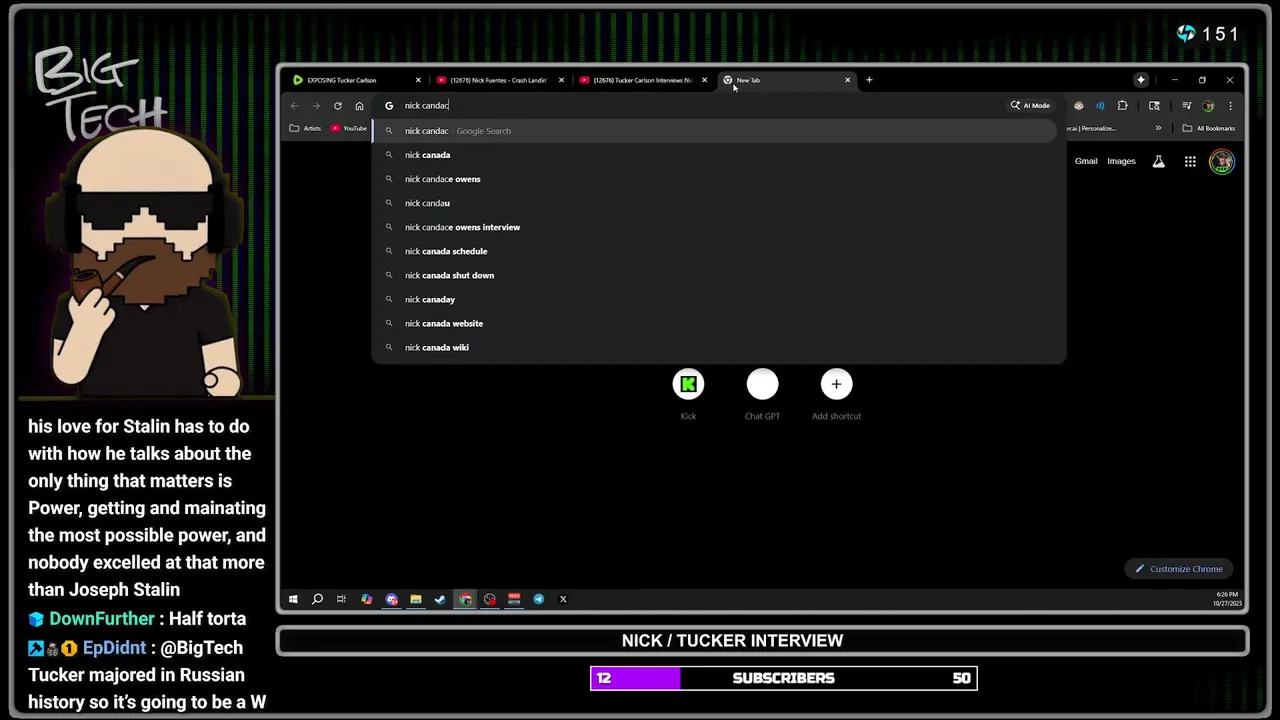Screen dimensions: 1280x720
Task: Open the Windows Start menu
Action: pos(293,599)
